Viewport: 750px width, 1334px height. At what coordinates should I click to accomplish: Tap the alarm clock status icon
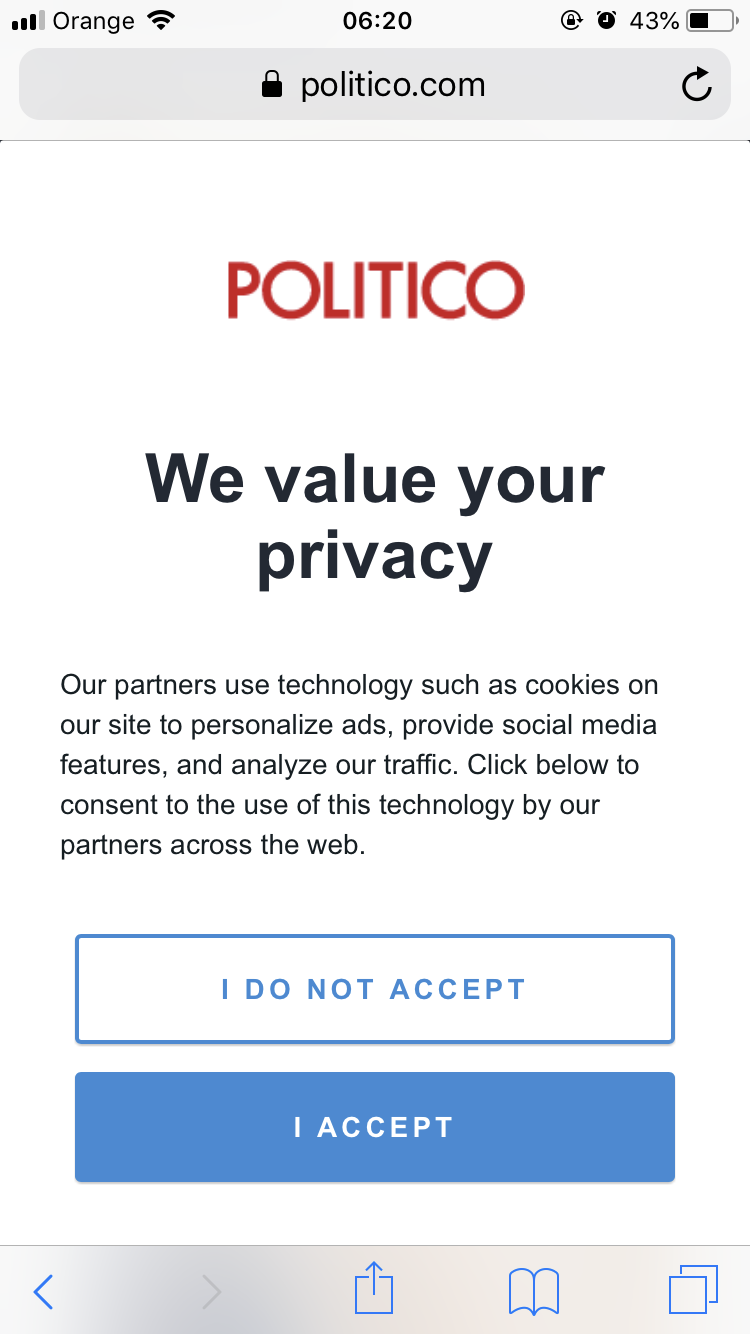606,20
